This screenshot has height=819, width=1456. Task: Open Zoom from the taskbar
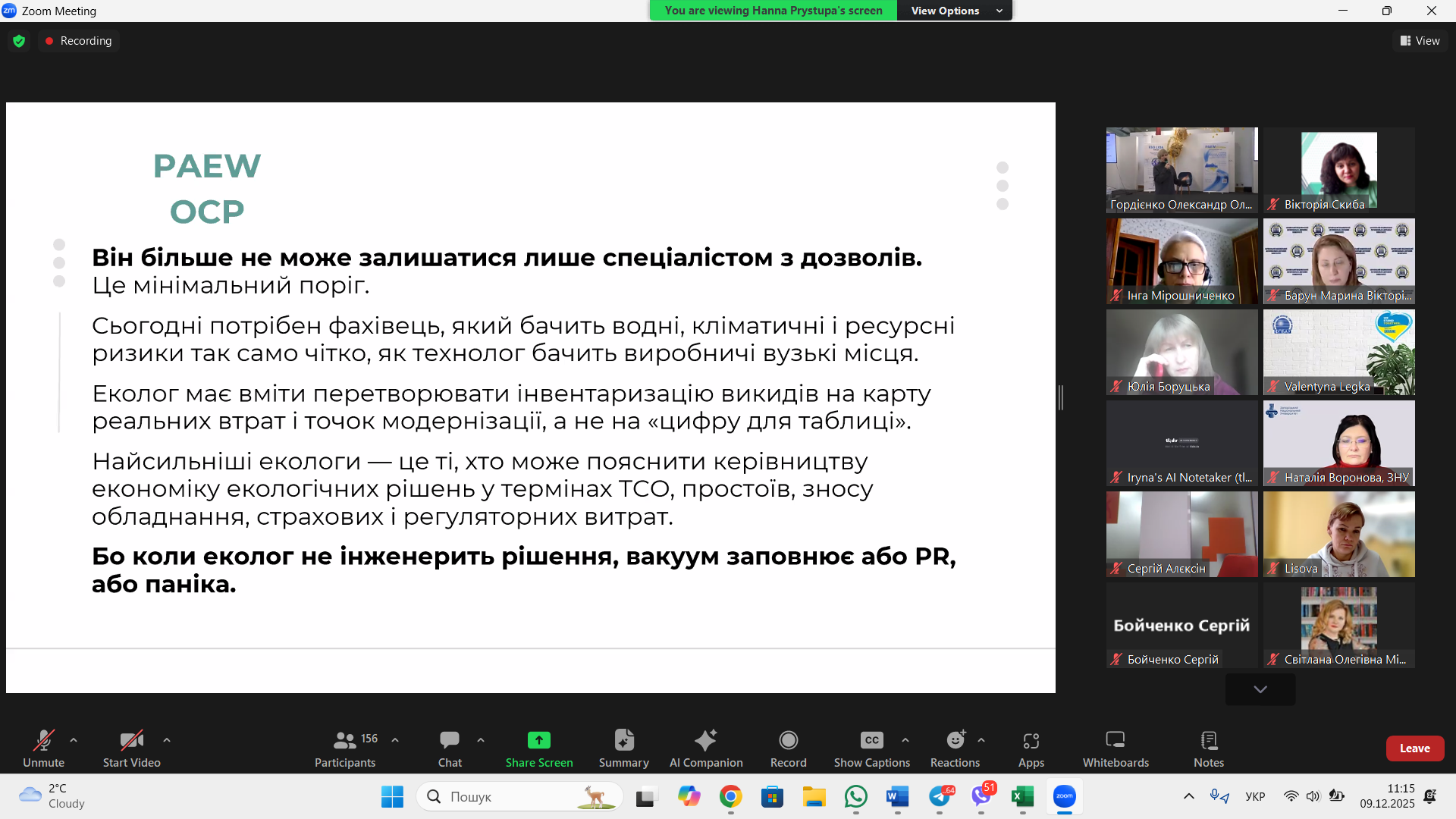point(1064,796)
